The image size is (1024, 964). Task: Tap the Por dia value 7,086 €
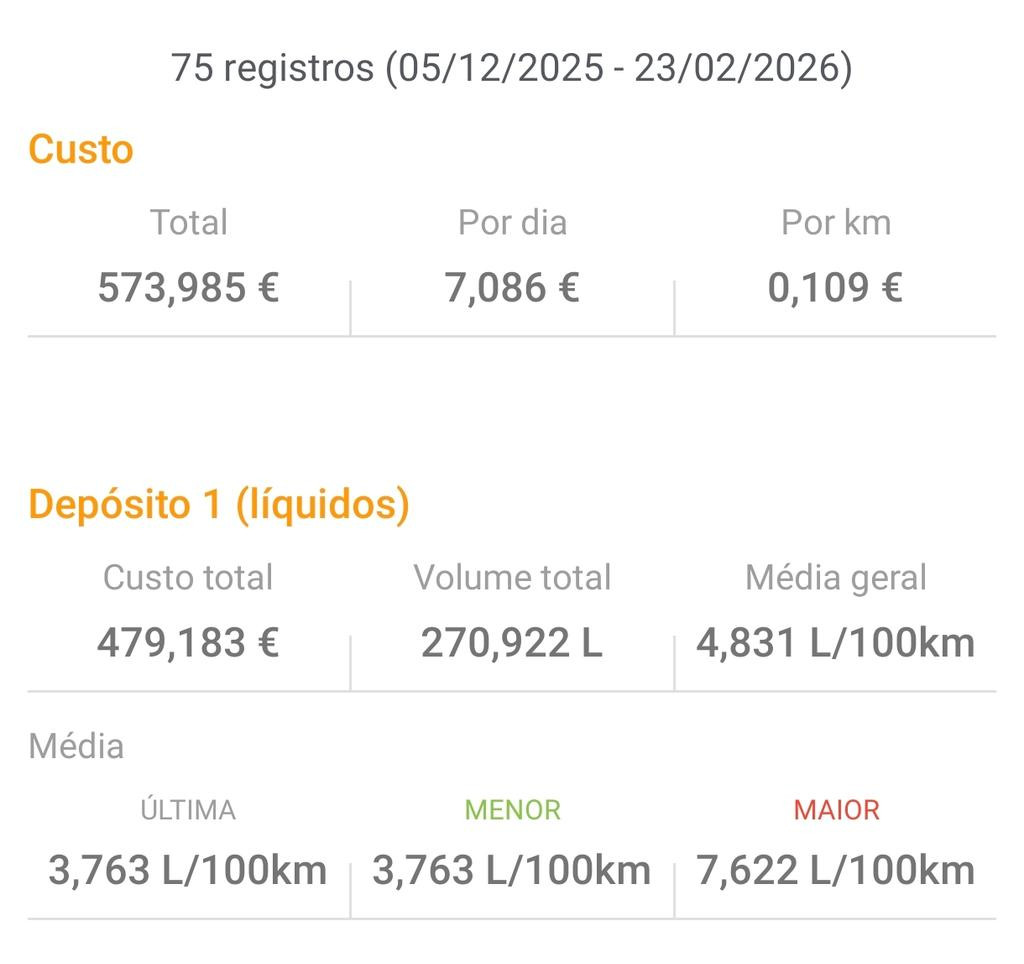coord(512,287)
